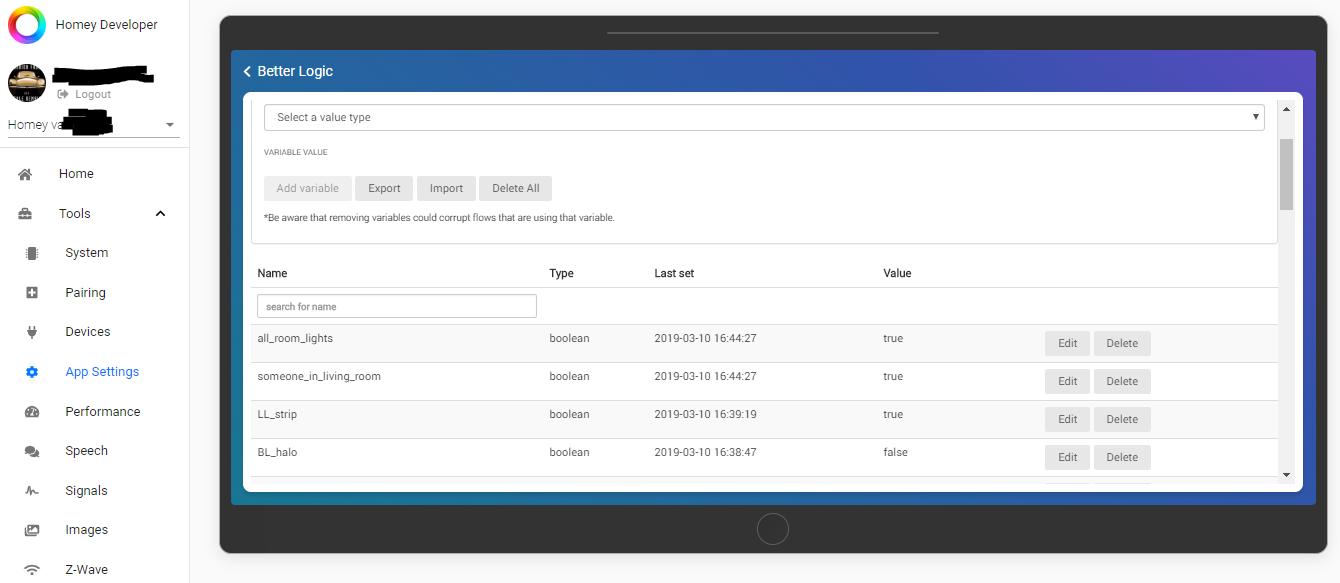The height and width of the screenshot is (583, 1340).
Task: Click the LL_strip name cell
Action: pos(277,414)
